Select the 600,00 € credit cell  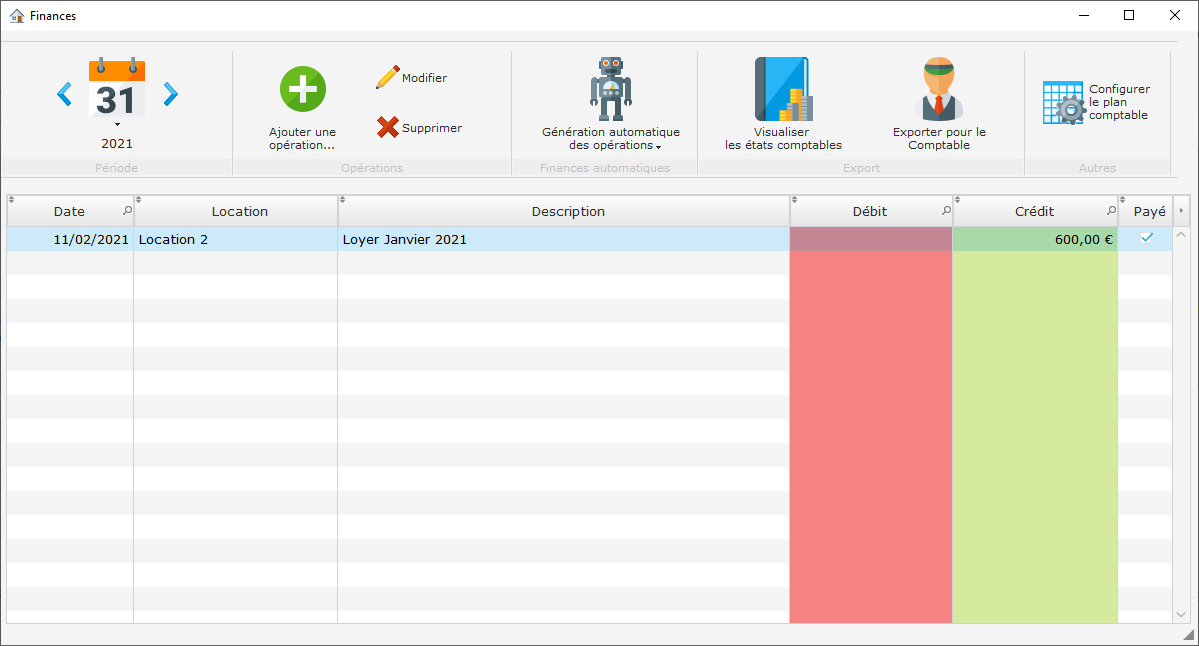[1035, 239]
